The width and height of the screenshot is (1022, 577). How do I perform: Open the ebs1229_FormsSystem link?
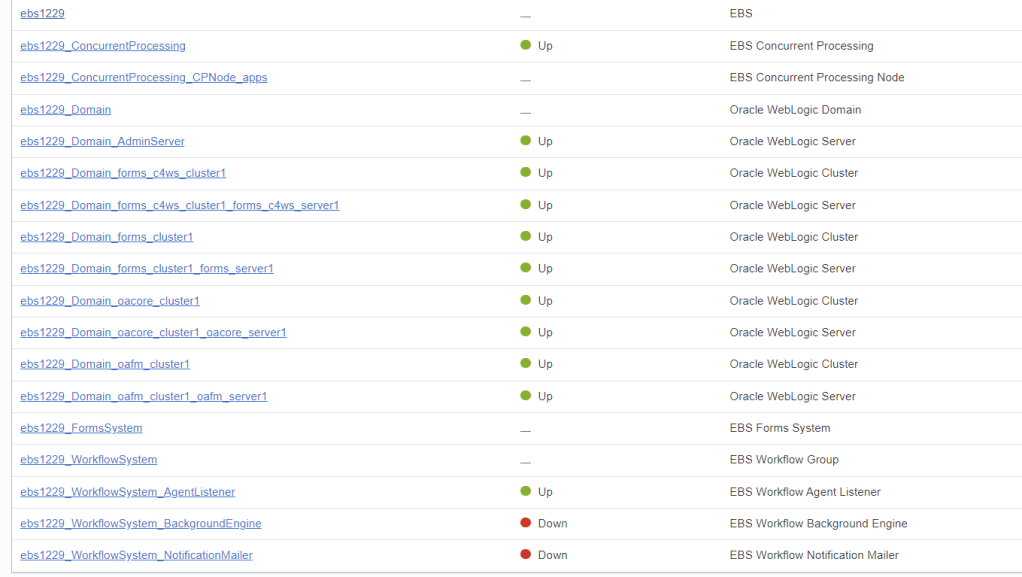tap(81, 428)
